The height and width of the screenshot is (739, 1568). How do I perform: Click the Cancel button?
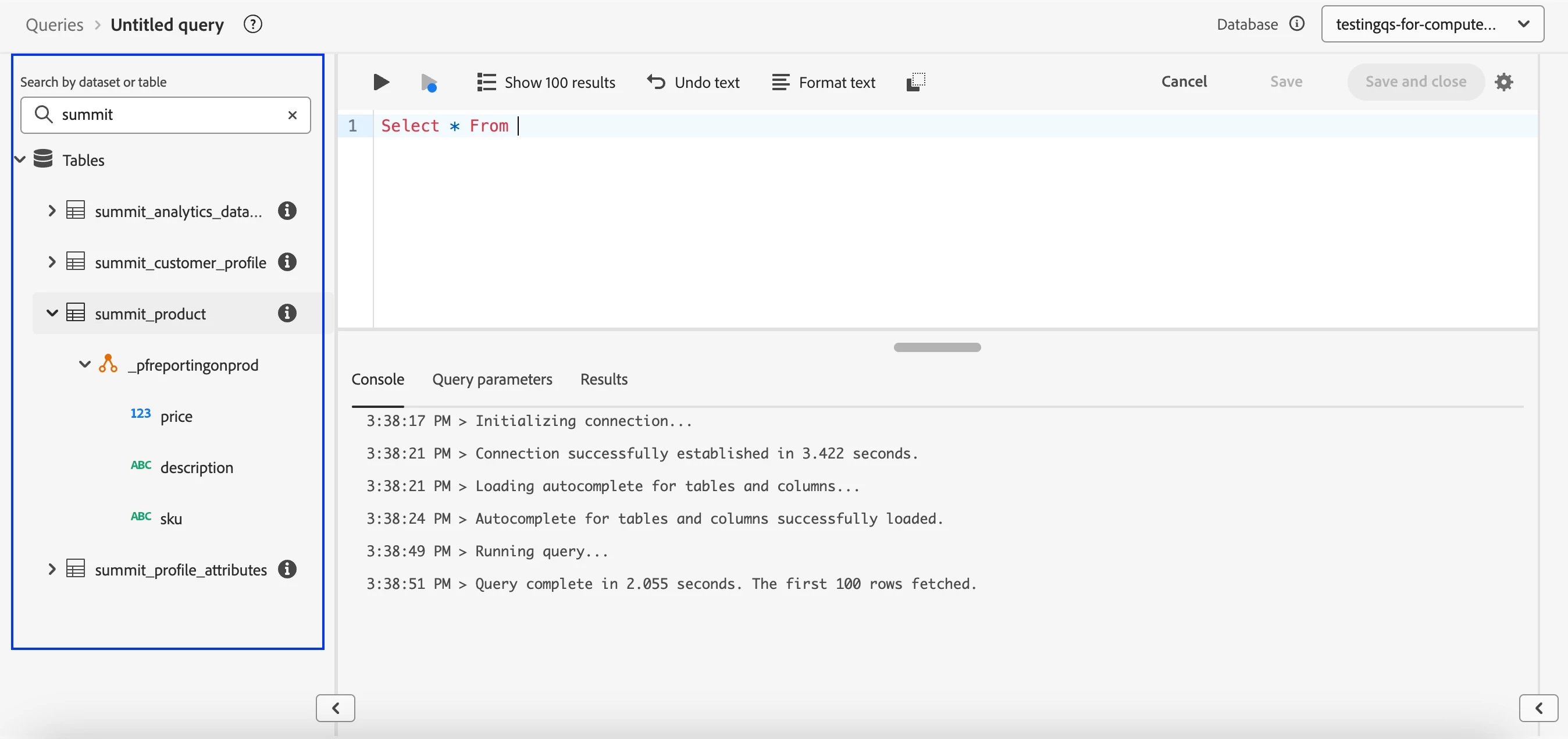1184,81
